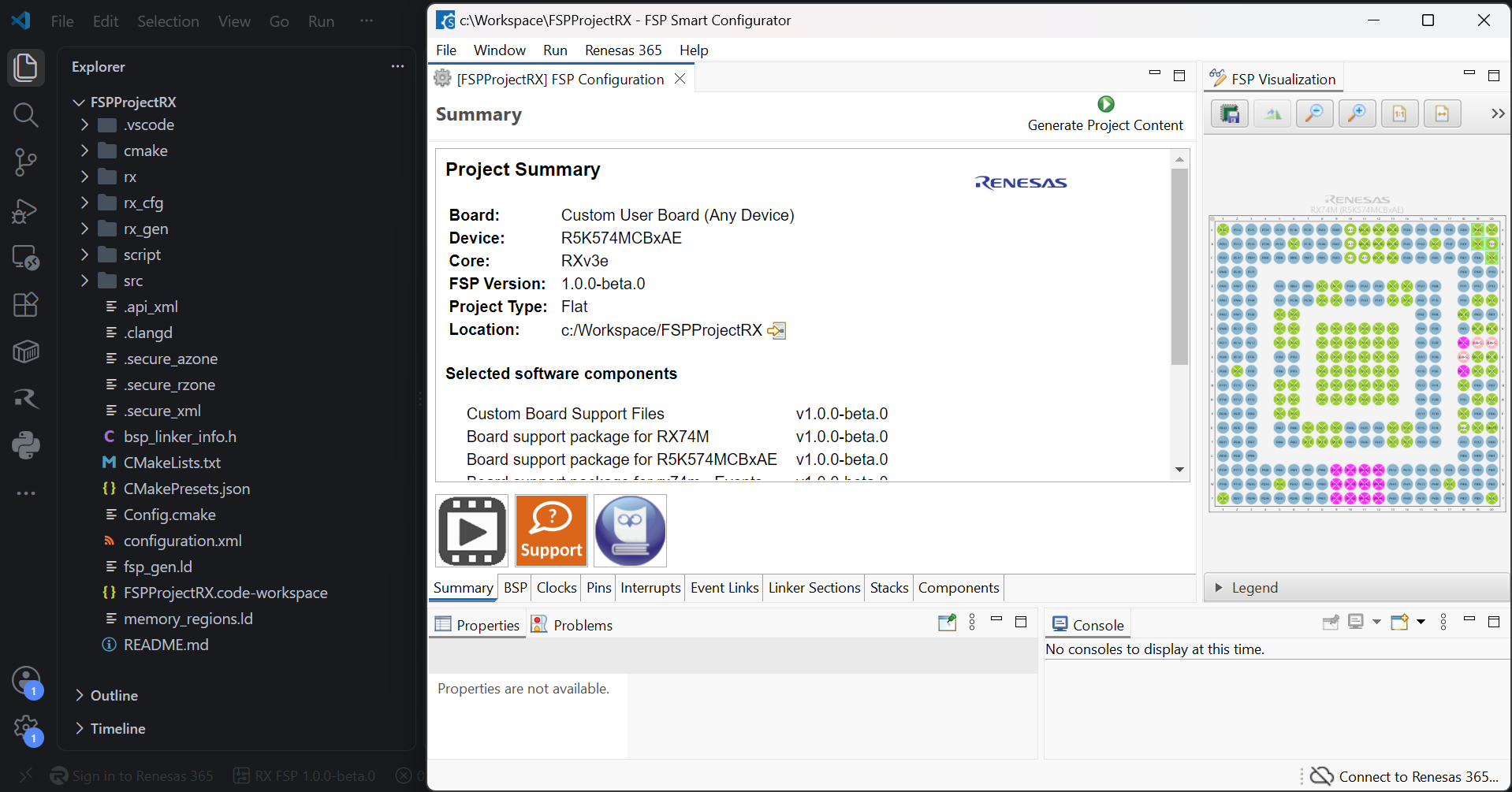Image resolution: width=1512 pixels, height=792 pixels.
Task: Open VS Code menu overflow ellipsis
Action: 366,21
